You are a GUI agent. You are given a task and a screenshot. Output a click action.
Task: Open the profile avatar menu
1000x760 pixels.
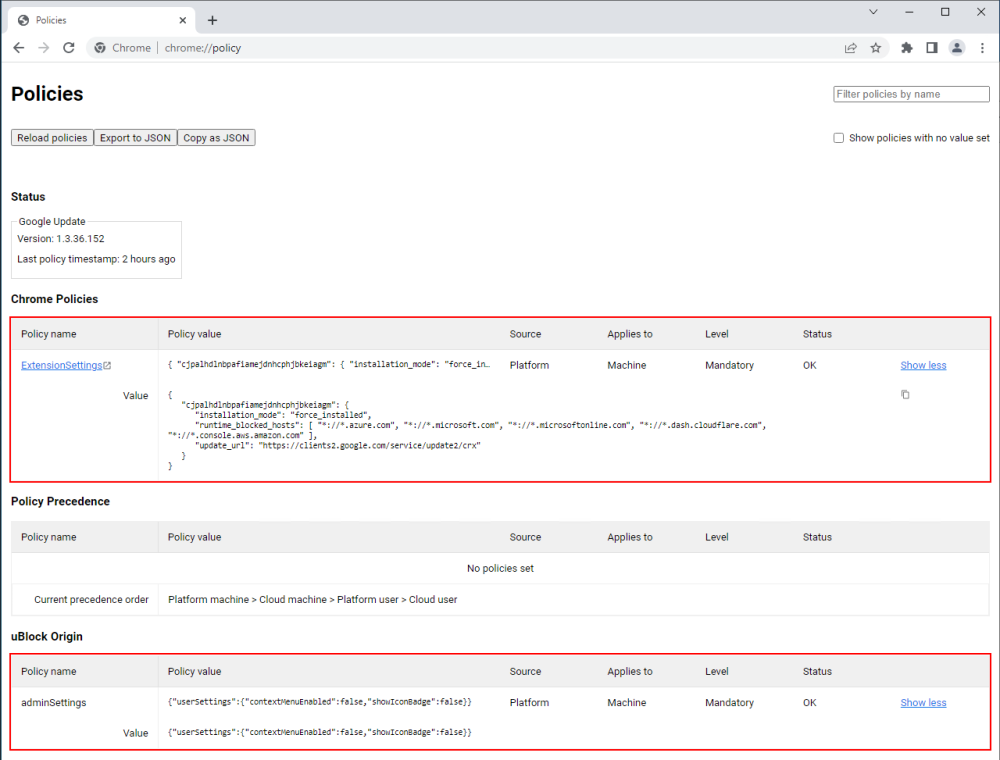point(957,48)
